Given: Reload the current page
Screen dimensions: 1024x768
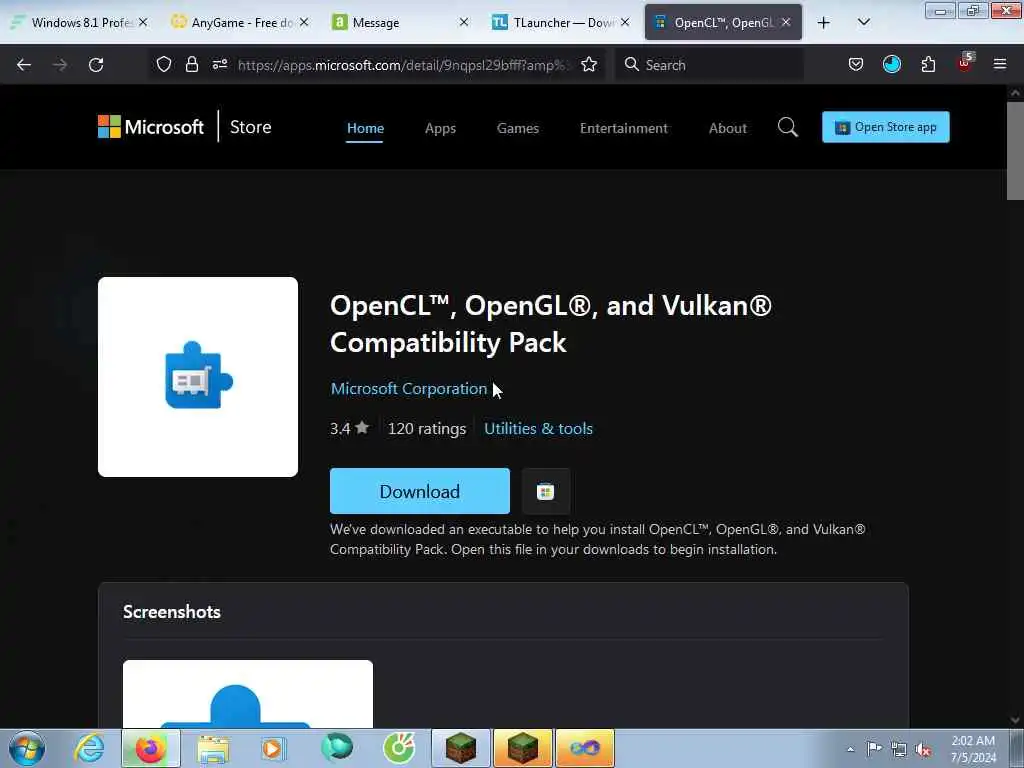Looking at the screenshot, I should [96, 65].
